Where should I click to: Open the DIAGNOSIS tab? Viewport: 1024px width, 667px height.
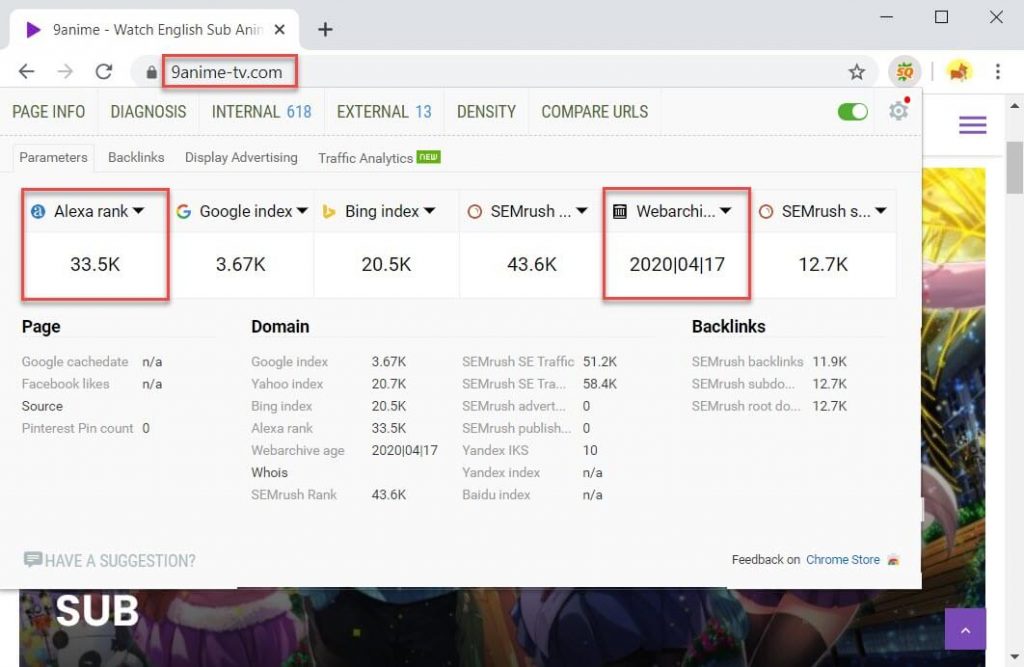point(148,112)
